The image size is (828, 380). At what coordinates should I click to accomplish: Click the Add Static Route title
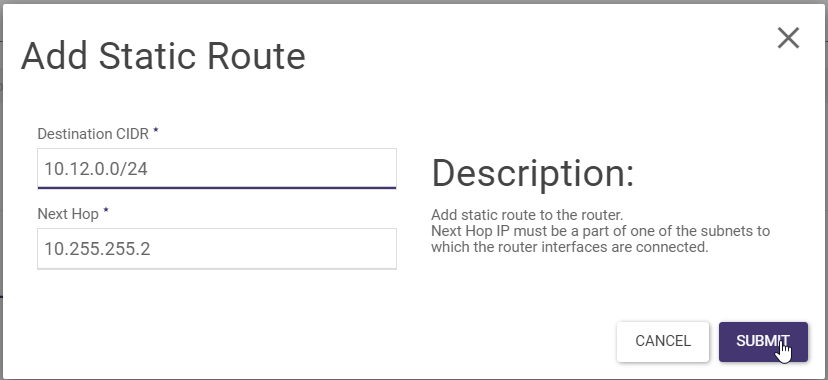pos(163,56)
